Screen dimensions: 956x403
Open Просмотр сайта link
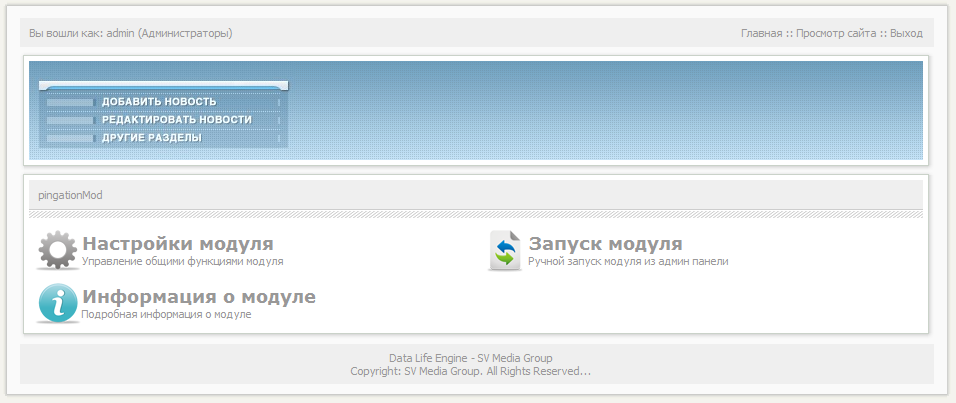coord(836,34)
